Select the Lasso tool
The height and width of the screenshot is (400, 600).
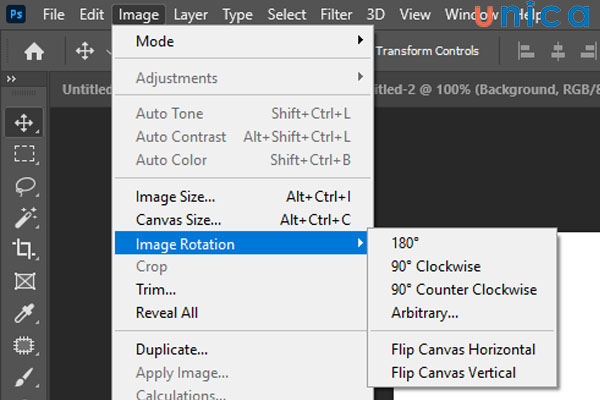[24, 186]
